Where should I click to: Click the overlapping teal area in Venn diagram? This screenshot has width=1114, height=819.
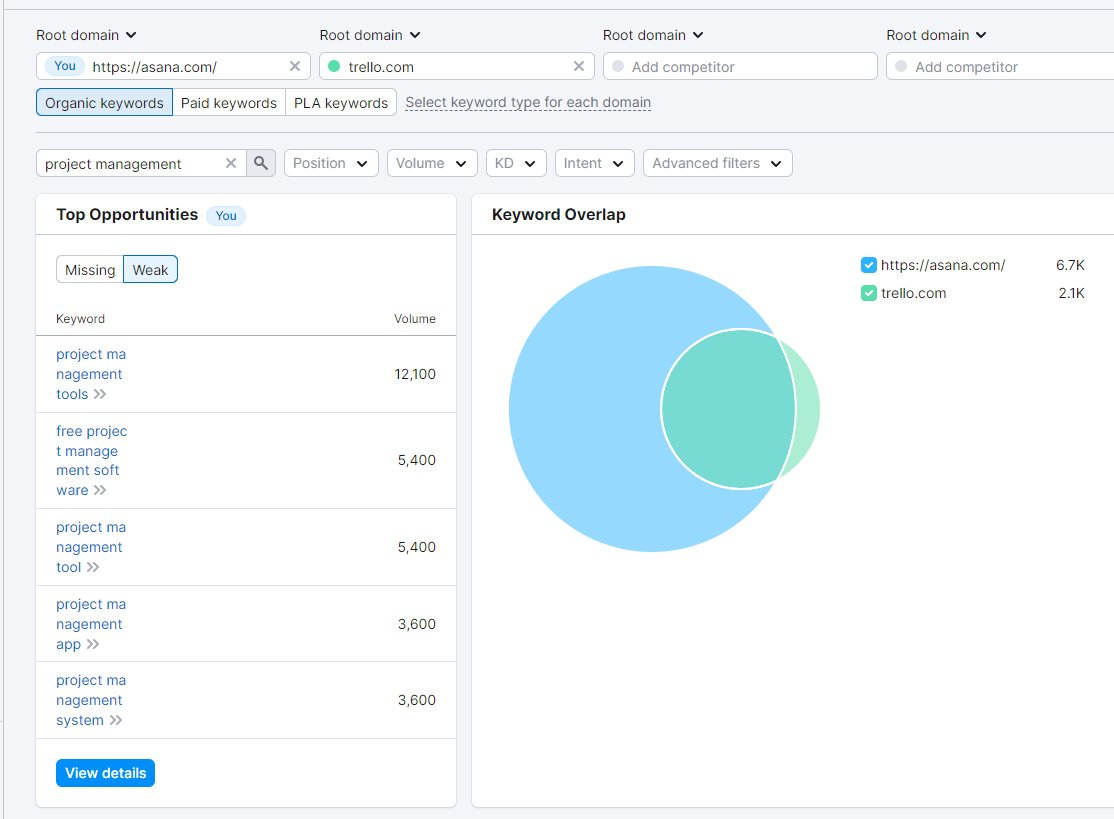[728, 409]
